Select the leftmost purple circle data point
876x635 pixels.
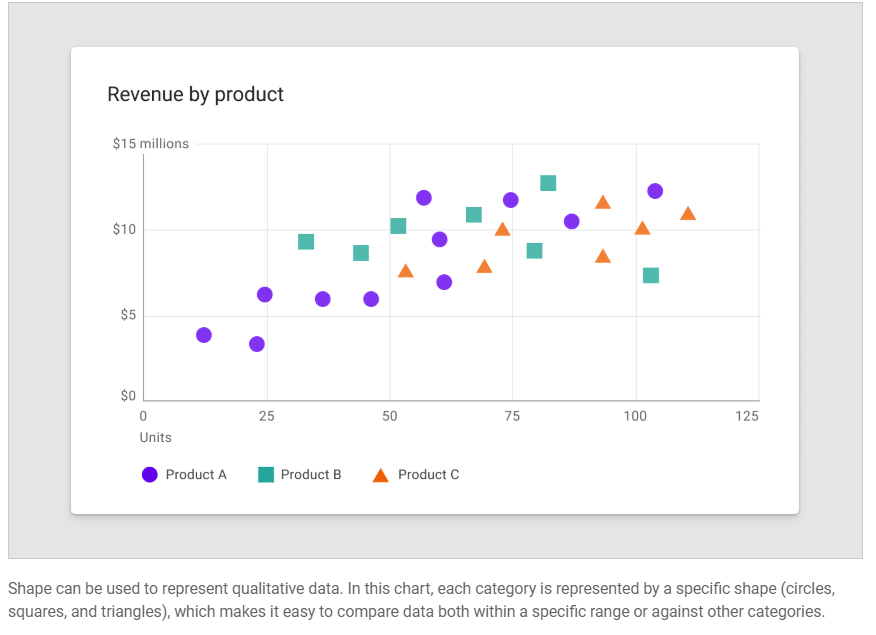(204, 335)
